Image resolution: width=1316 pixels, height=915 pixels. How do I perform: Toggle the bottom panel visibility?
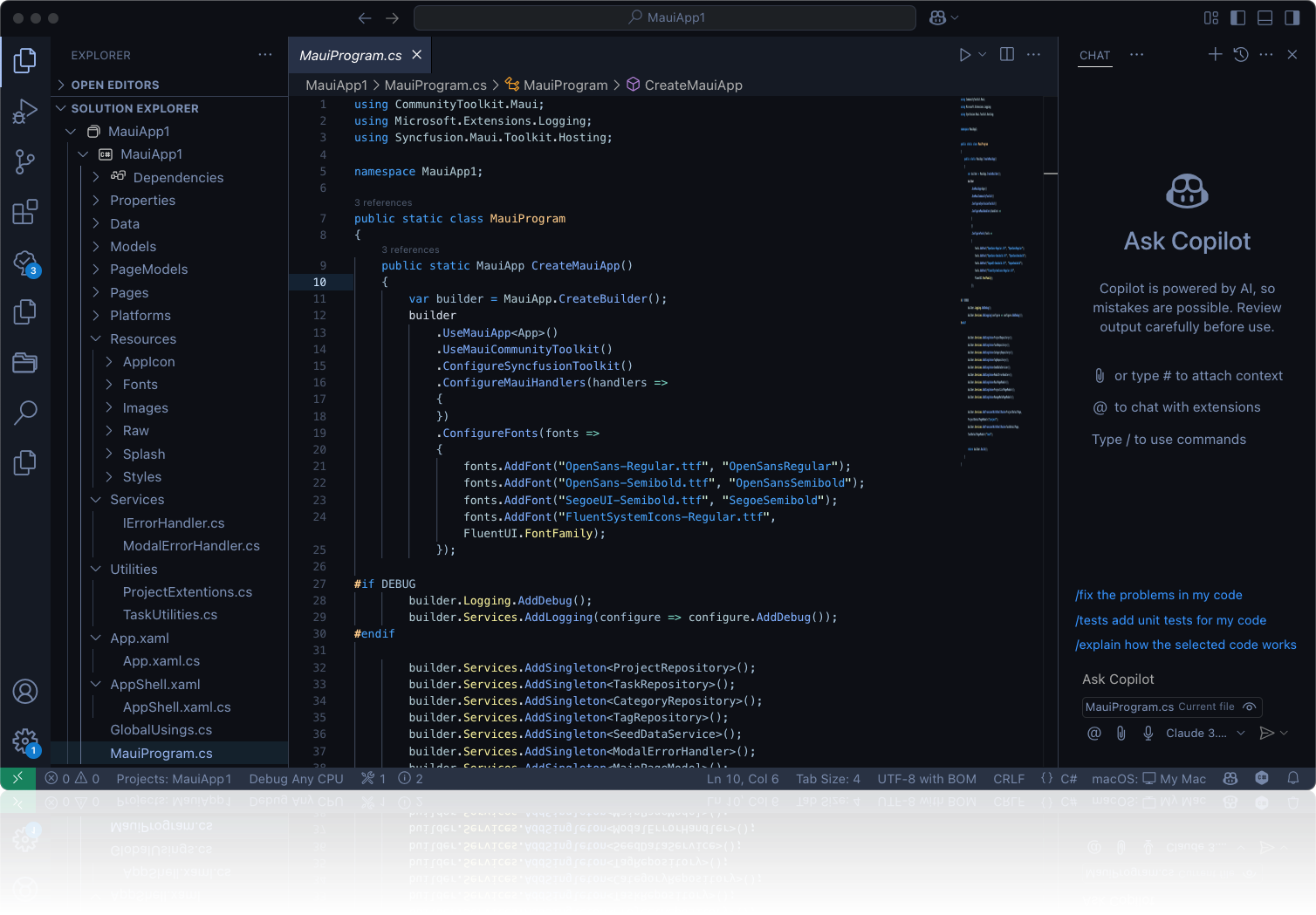tap(1265, 17)
